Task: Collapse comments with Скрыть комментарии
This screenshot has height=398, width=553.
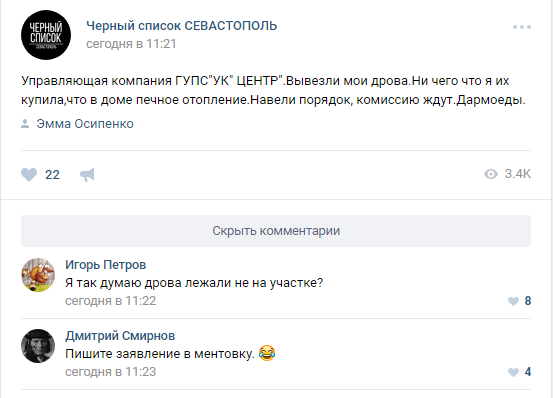Action: click(x=276, y=231)
